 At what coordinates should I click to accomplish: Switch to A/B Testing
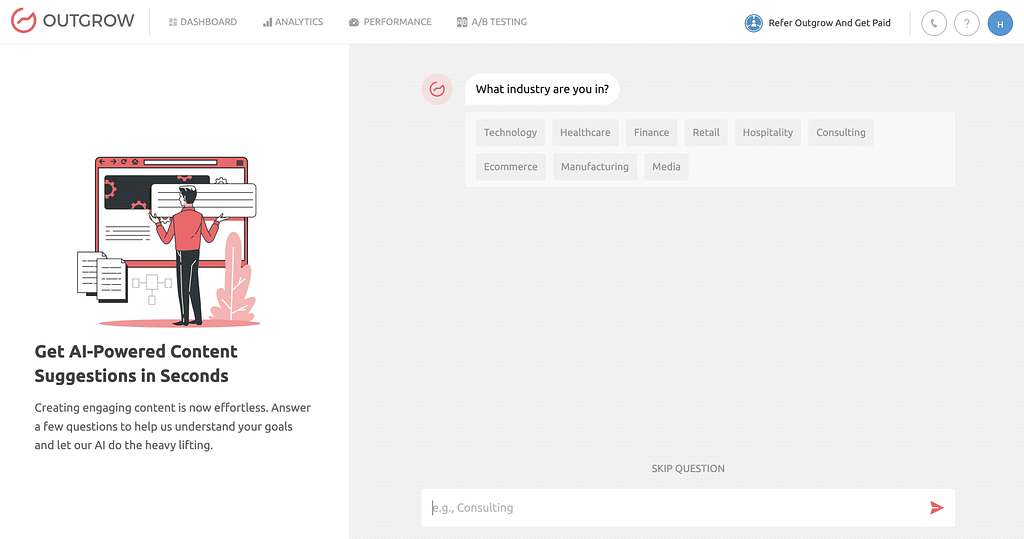491,22
